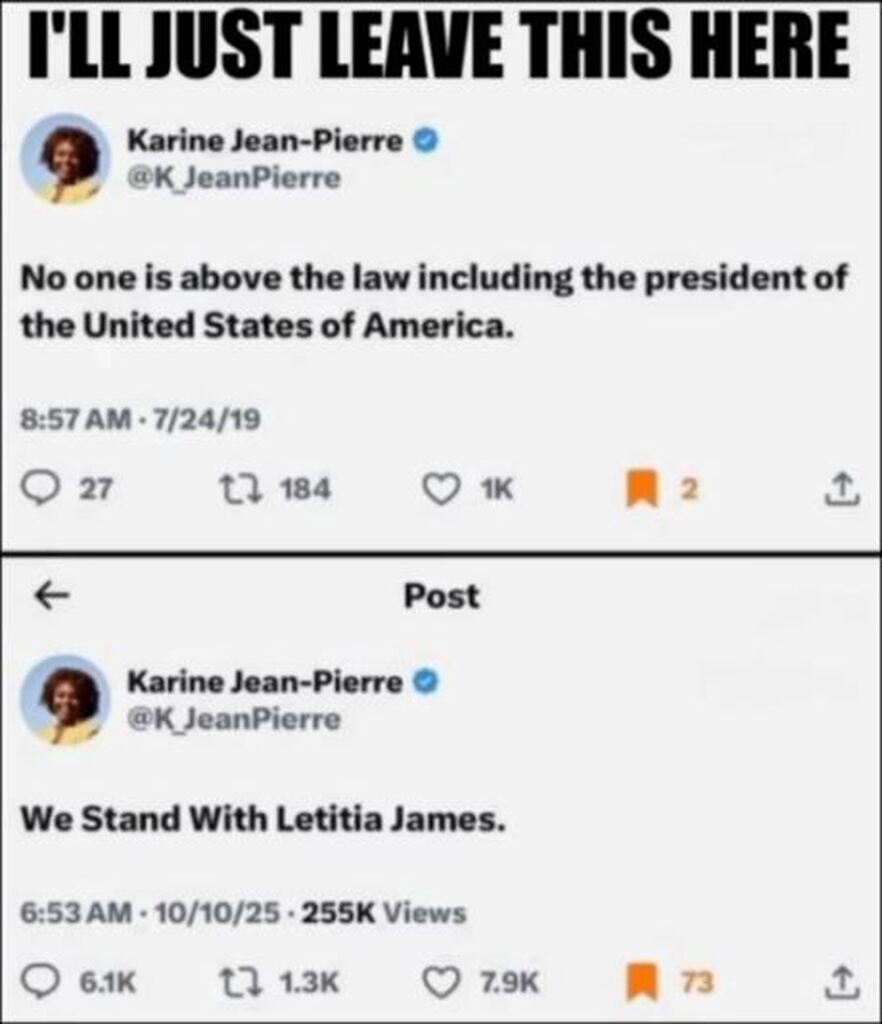Toggle the bookmark showing 73 saves
This screenshot has height=1024, width=882.
click(x=642, y=983)
